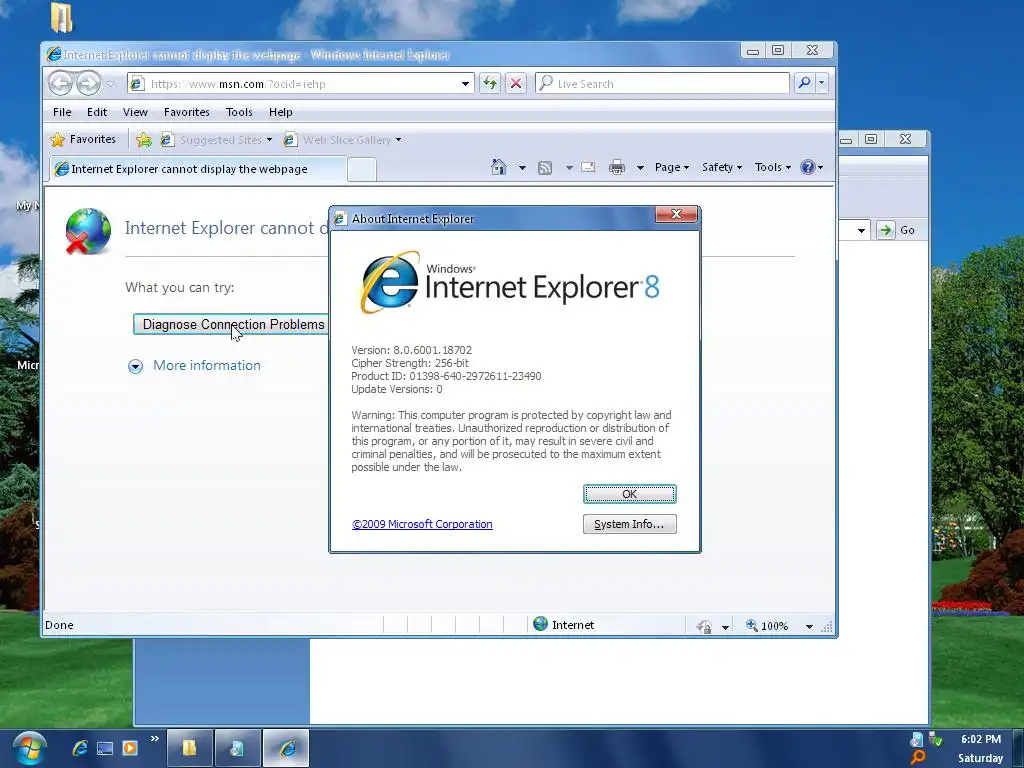The image size is (1024, 768).
Task: Open the Favorites menu
Action: [x=187, y=112]
